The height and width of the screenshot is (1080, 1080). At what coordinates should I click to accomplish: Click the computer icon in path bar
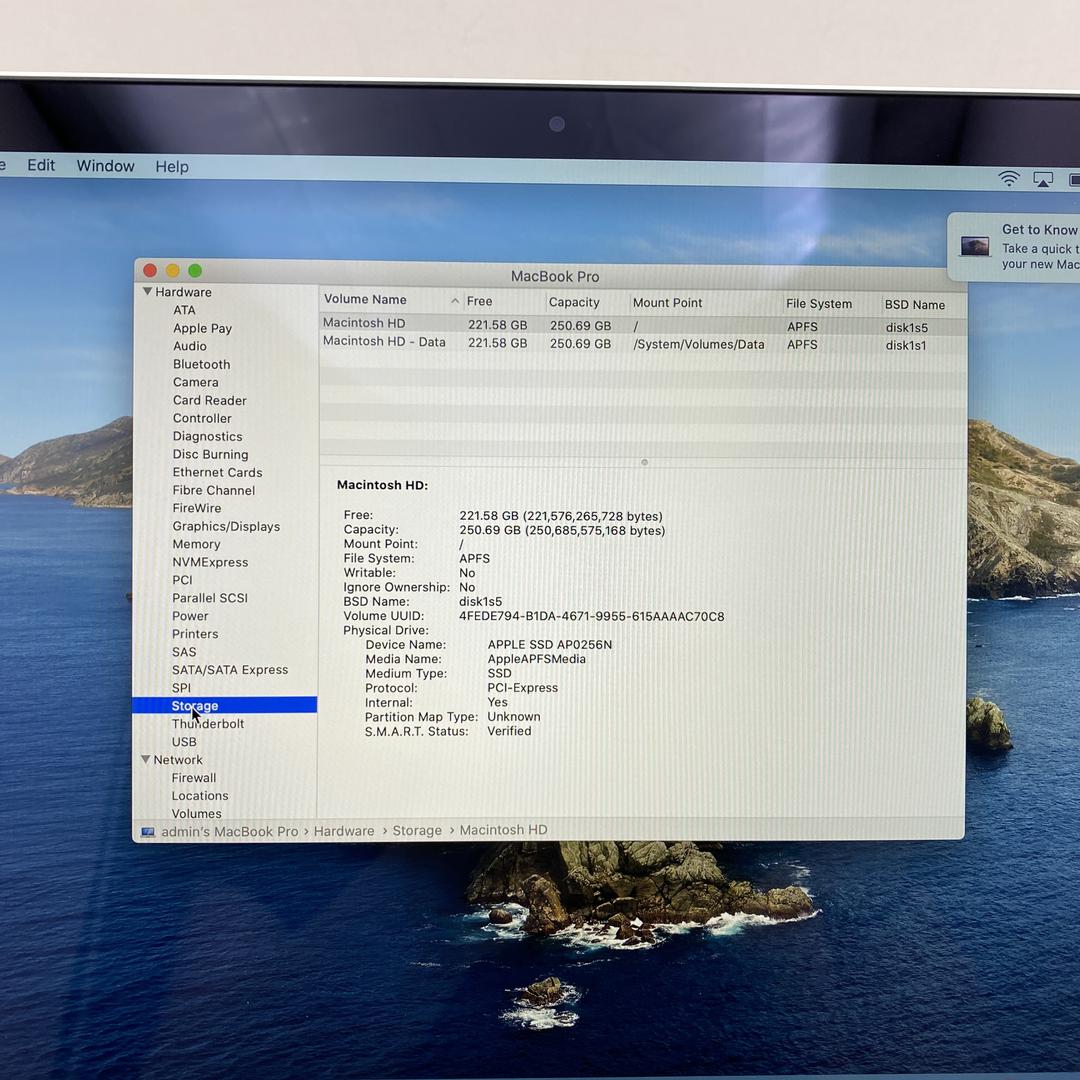coord(148,832)
